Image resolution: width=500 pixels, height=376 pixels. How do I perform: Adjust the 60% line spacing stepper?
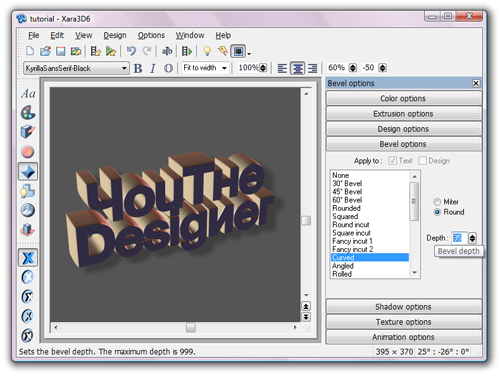click(353, 68)
